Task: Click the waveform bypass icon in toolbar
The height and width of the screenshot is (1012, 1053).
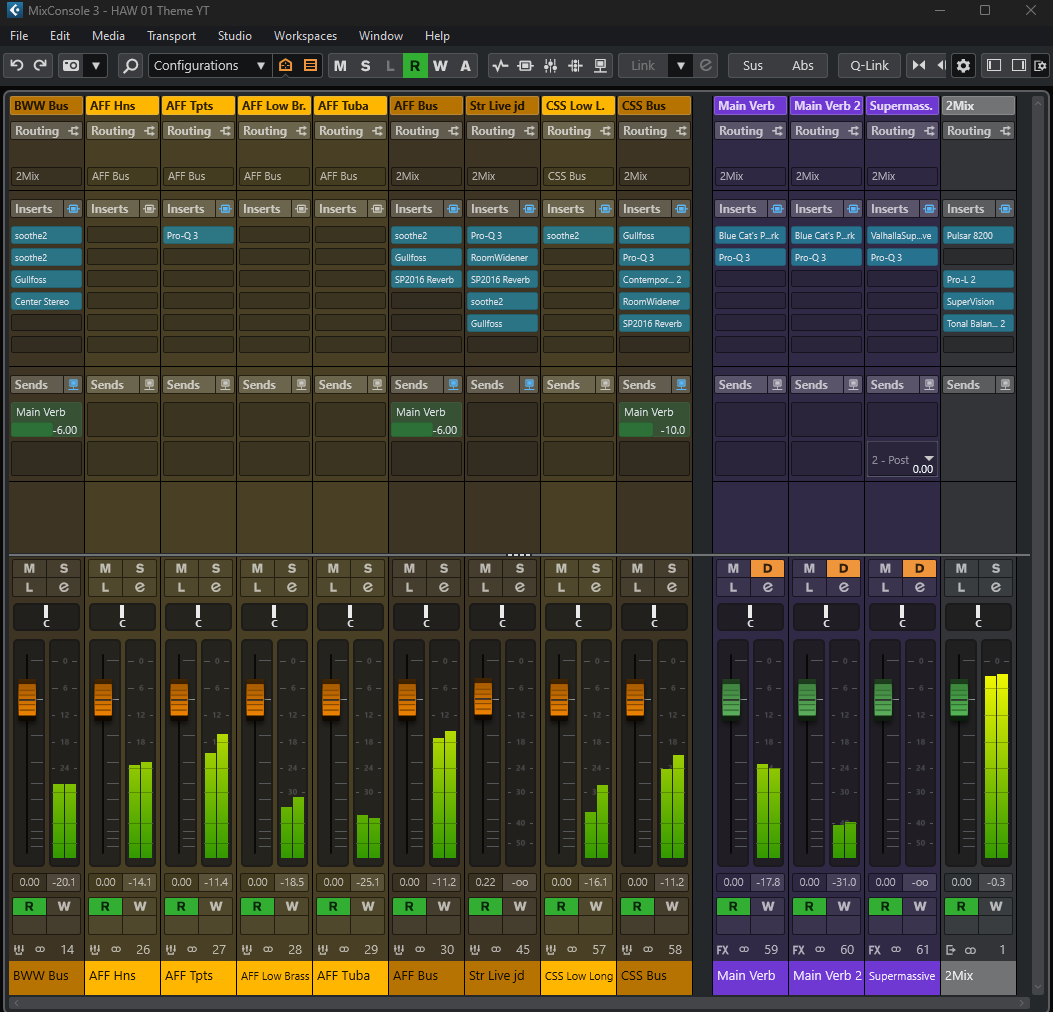Action: click(500, 65)
